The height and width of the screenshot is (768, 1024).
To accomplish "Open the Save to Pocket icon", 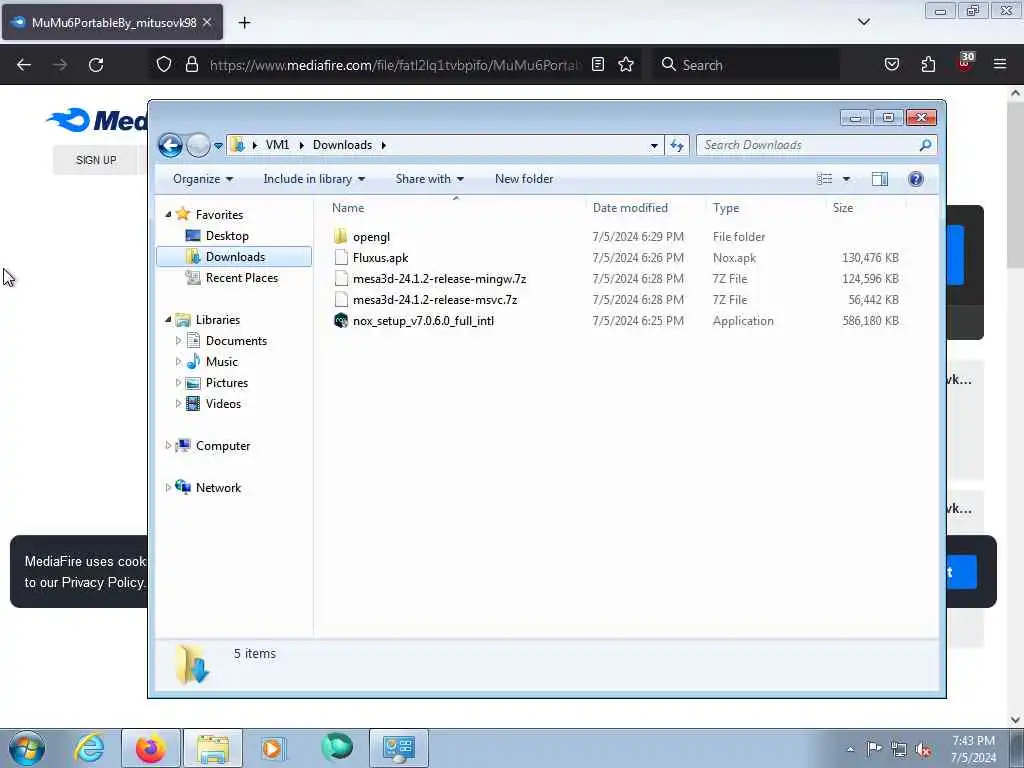I will (x=891, y=65).
